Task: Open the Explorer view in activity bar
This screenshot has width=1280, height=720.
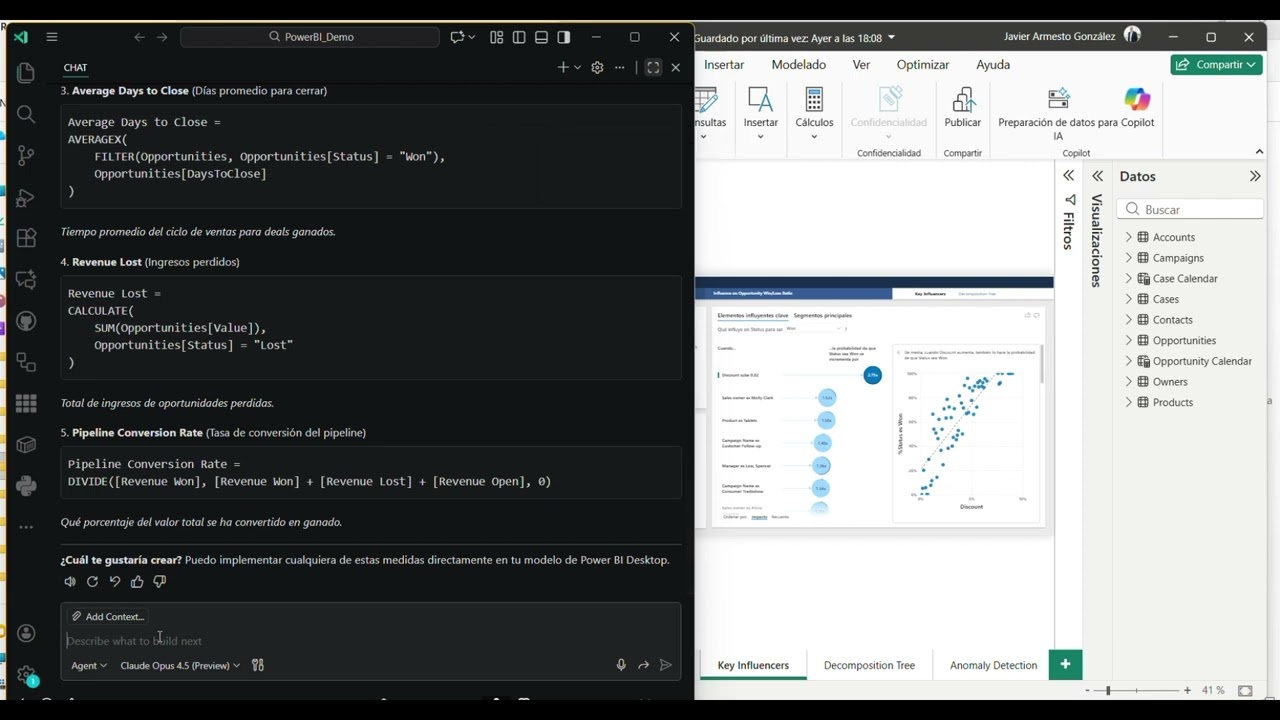Action: (26, 73)
